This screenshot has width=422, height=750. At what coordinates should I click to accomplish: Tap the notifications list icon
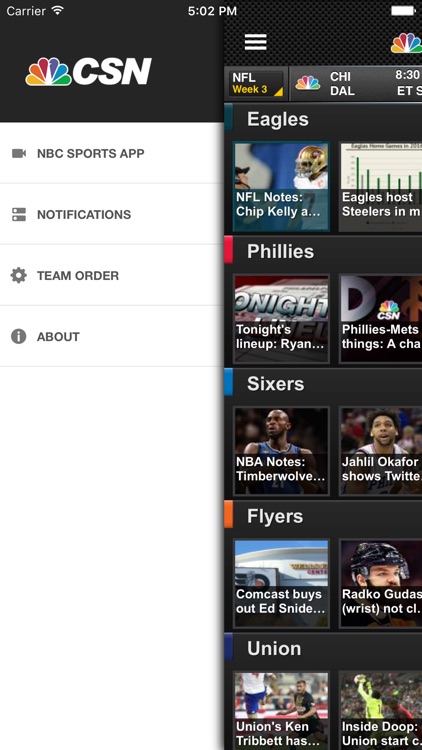click(x=19, y=214)
